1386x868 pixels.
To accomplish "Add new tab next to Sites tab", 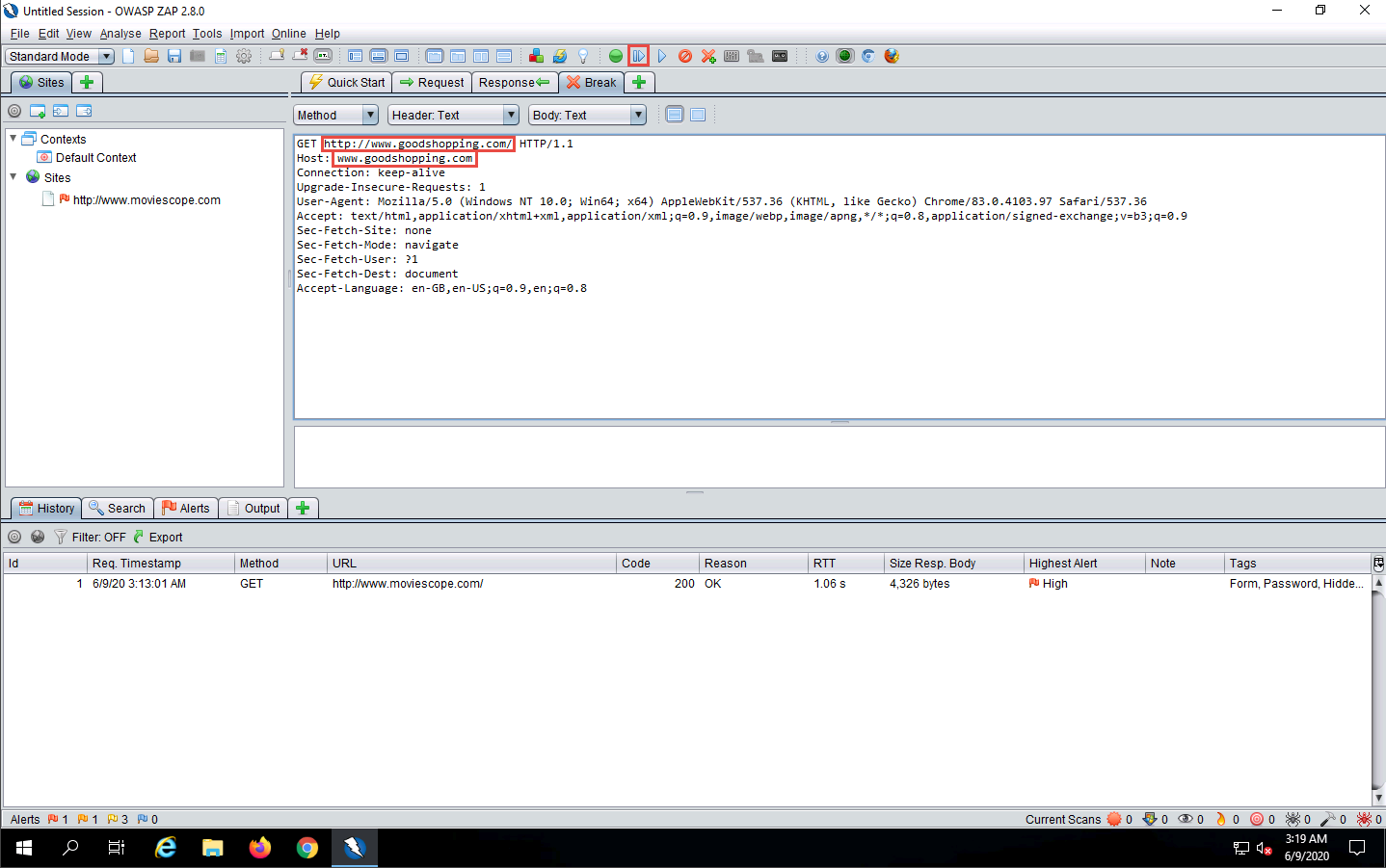I will pyautogui.click(x=87, y=82).
